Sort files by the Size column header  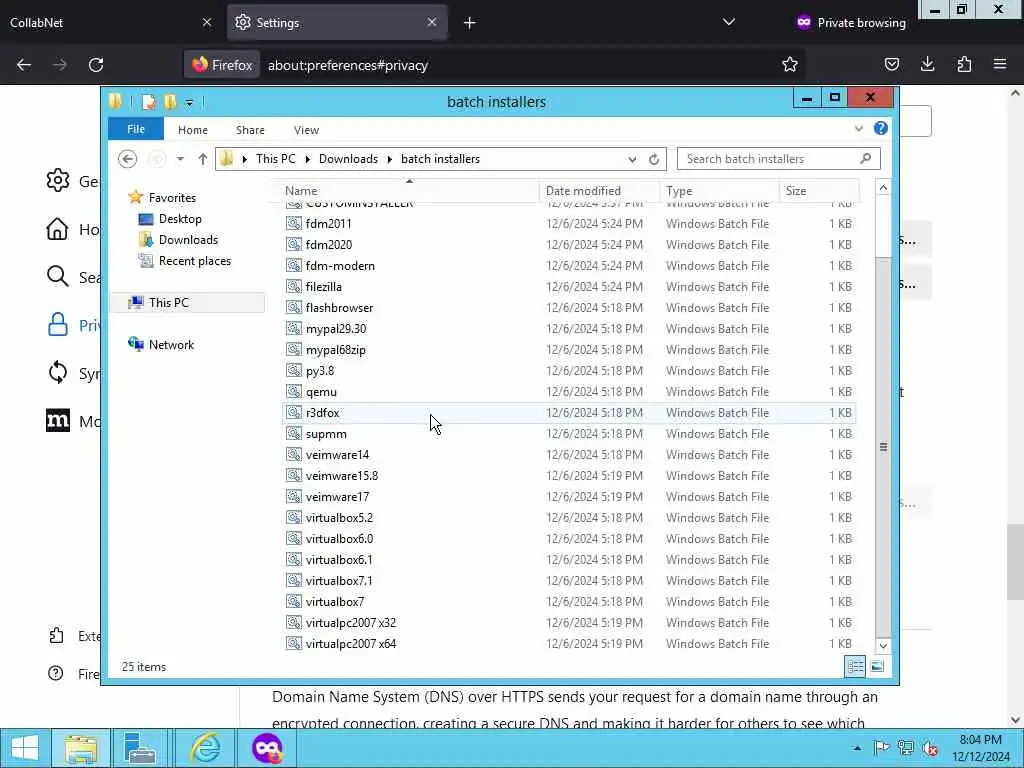tap(819, 191)
